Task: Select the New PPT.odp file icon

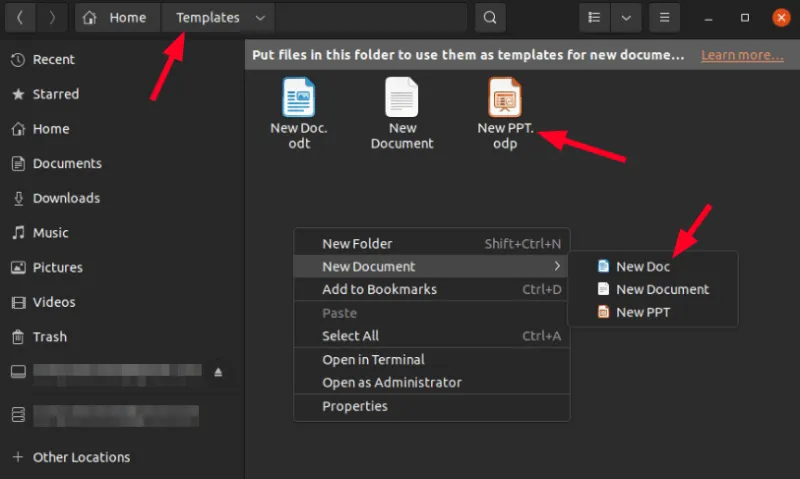Action: click(505, 98)
